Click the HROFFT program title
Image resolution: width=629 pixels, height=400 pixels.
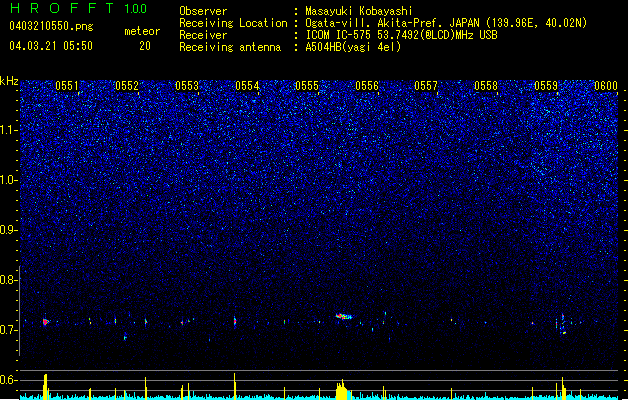pyautogui.click(x=63, y=8)
